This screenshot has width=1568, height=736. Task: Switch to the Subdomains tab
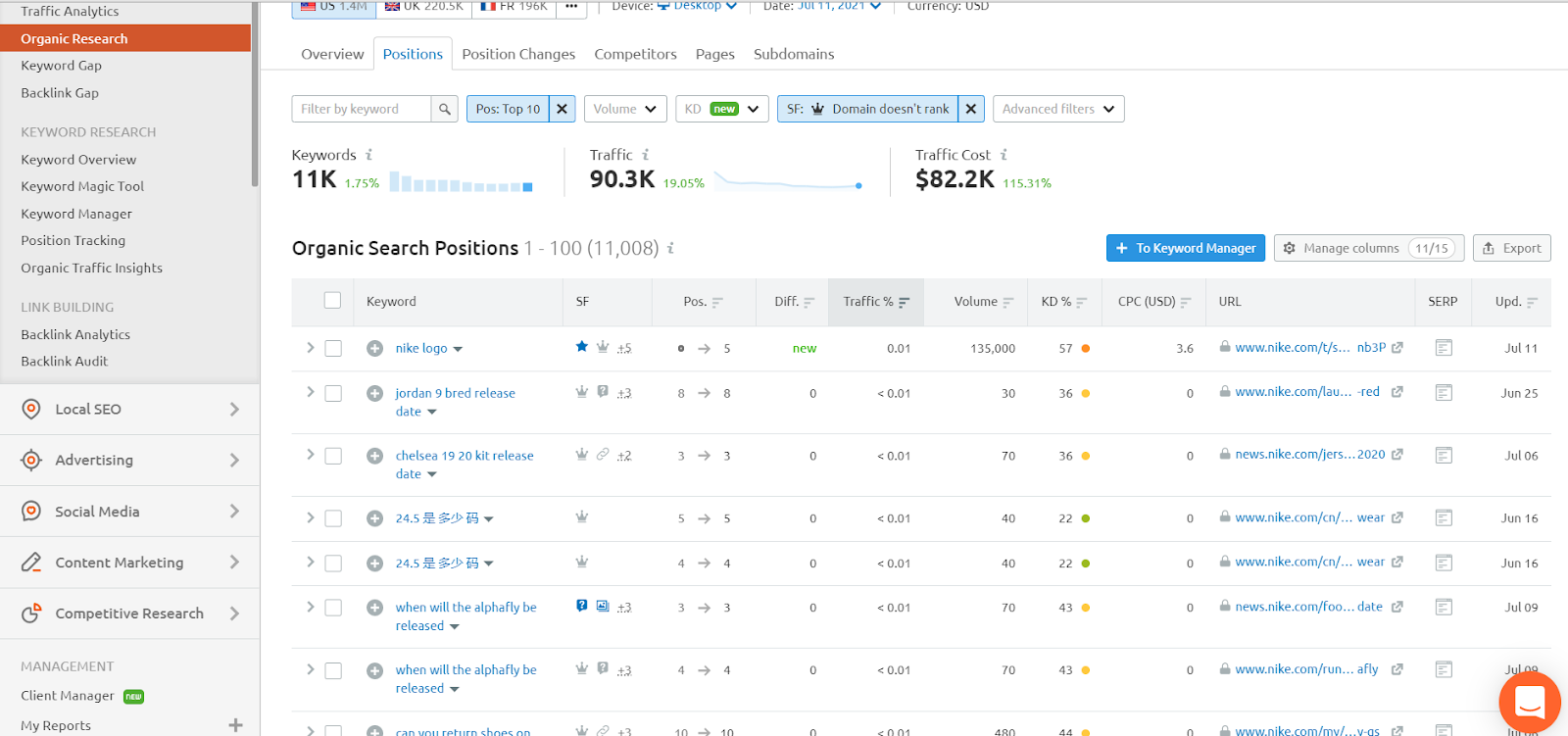[794, 54]
